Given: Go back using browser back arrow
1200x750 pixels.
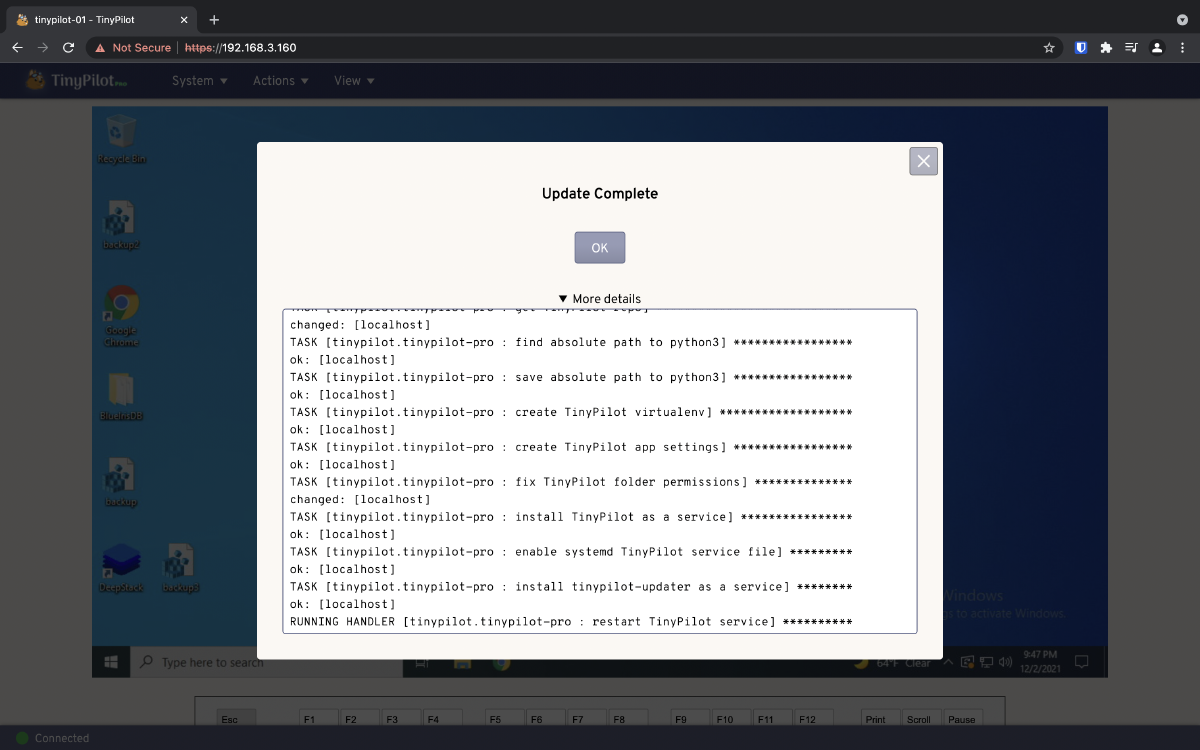Looking at the screenshot, I should point(17,47).
